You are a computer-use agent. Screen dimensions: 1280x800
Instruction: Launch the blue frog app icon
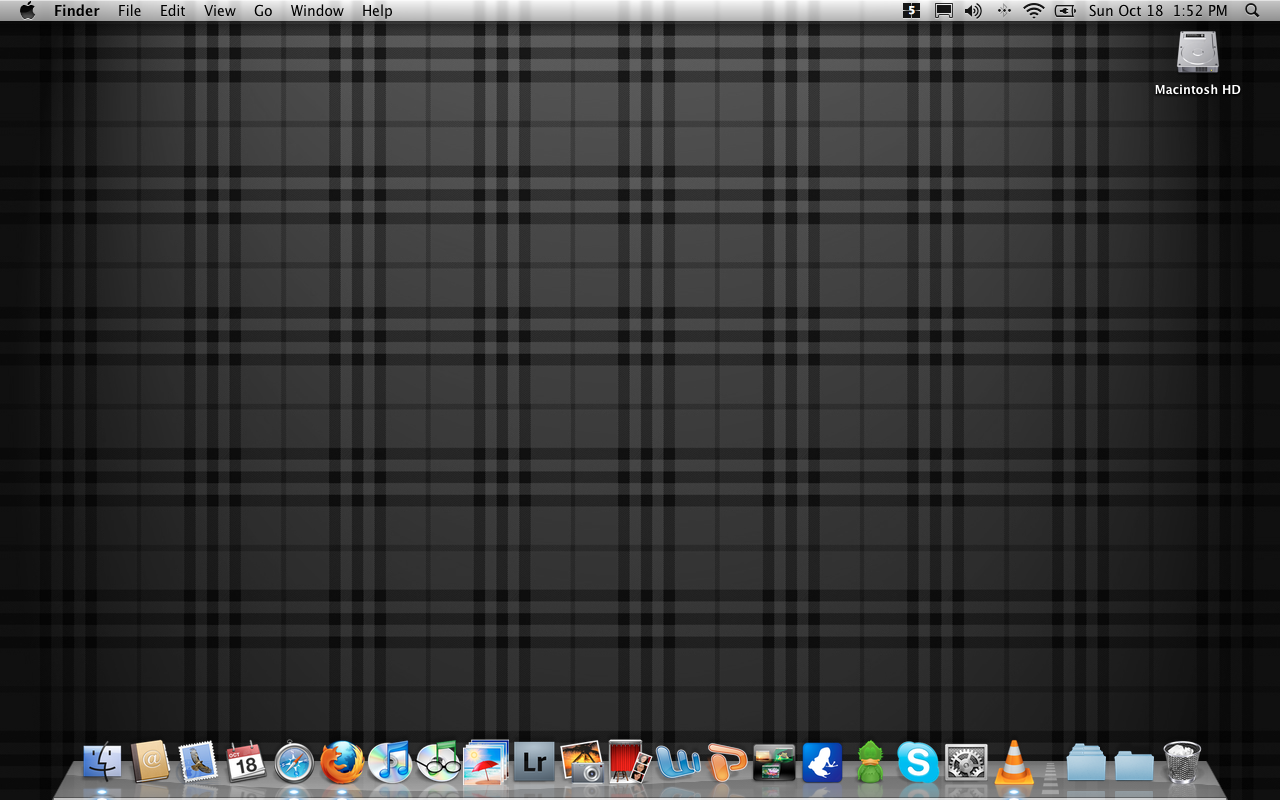822,763
